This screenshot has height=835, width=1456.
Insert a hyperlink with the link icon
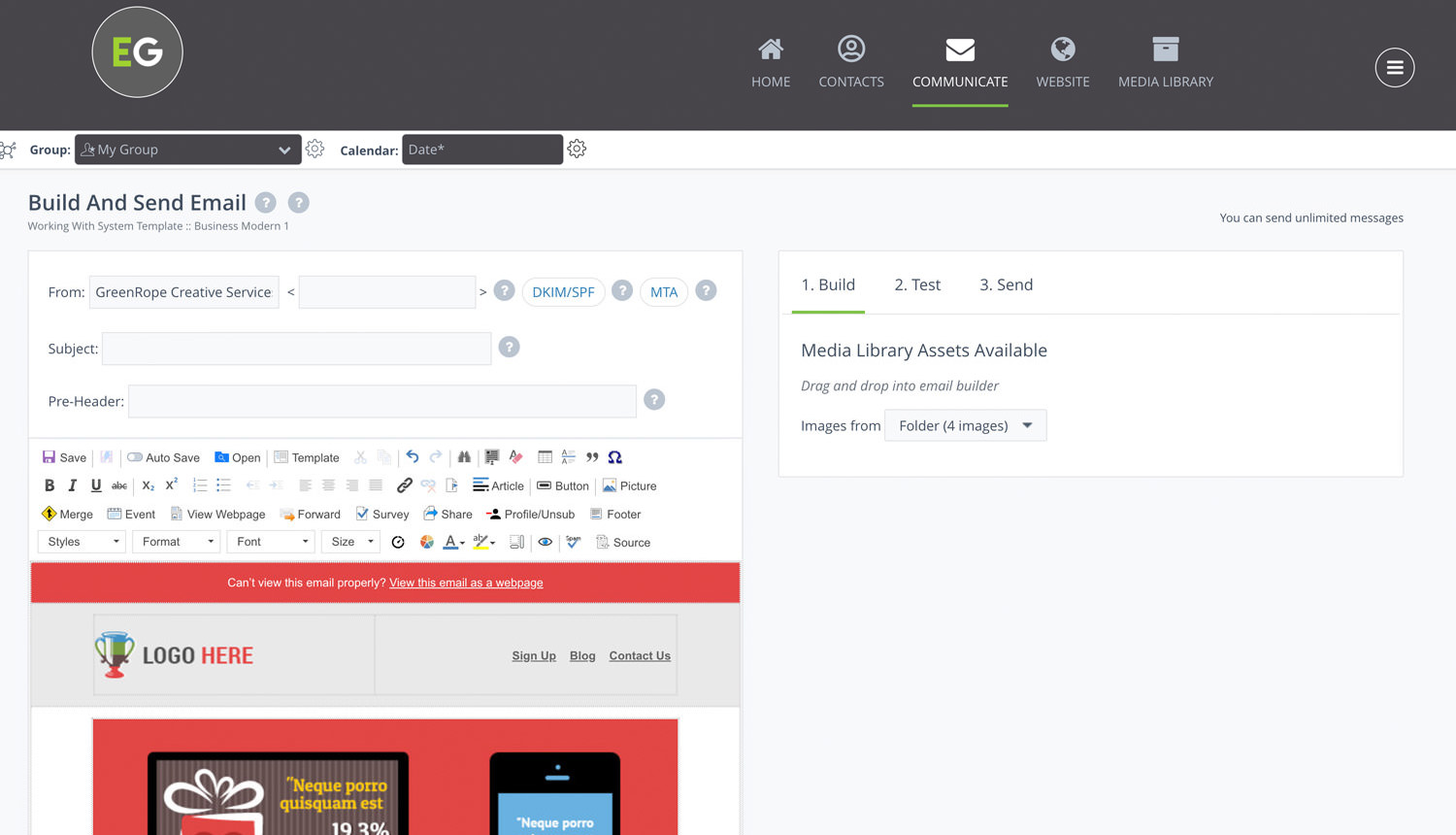pos(405,485)
